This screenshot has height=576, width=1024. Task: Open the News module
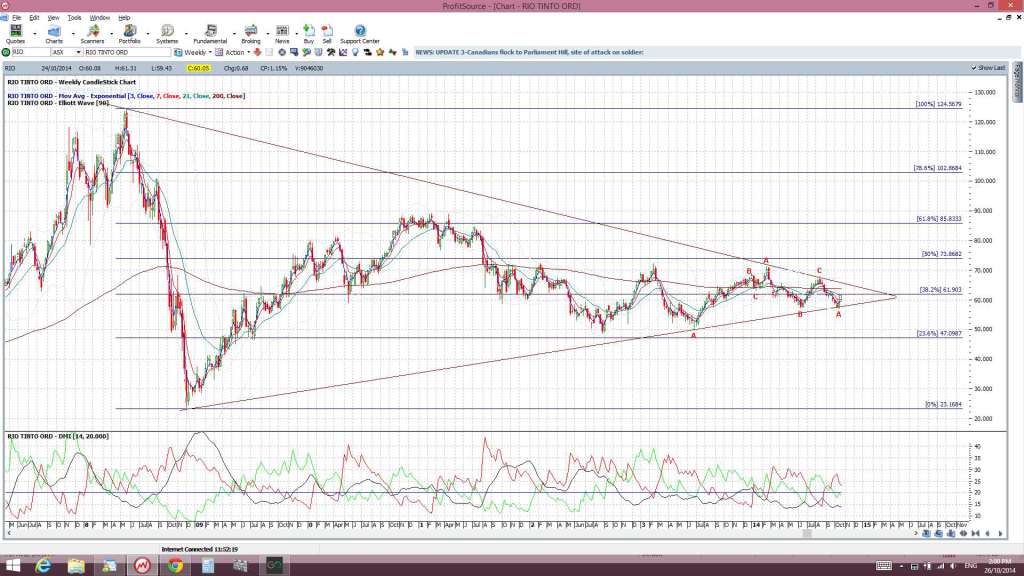[282, 34]
